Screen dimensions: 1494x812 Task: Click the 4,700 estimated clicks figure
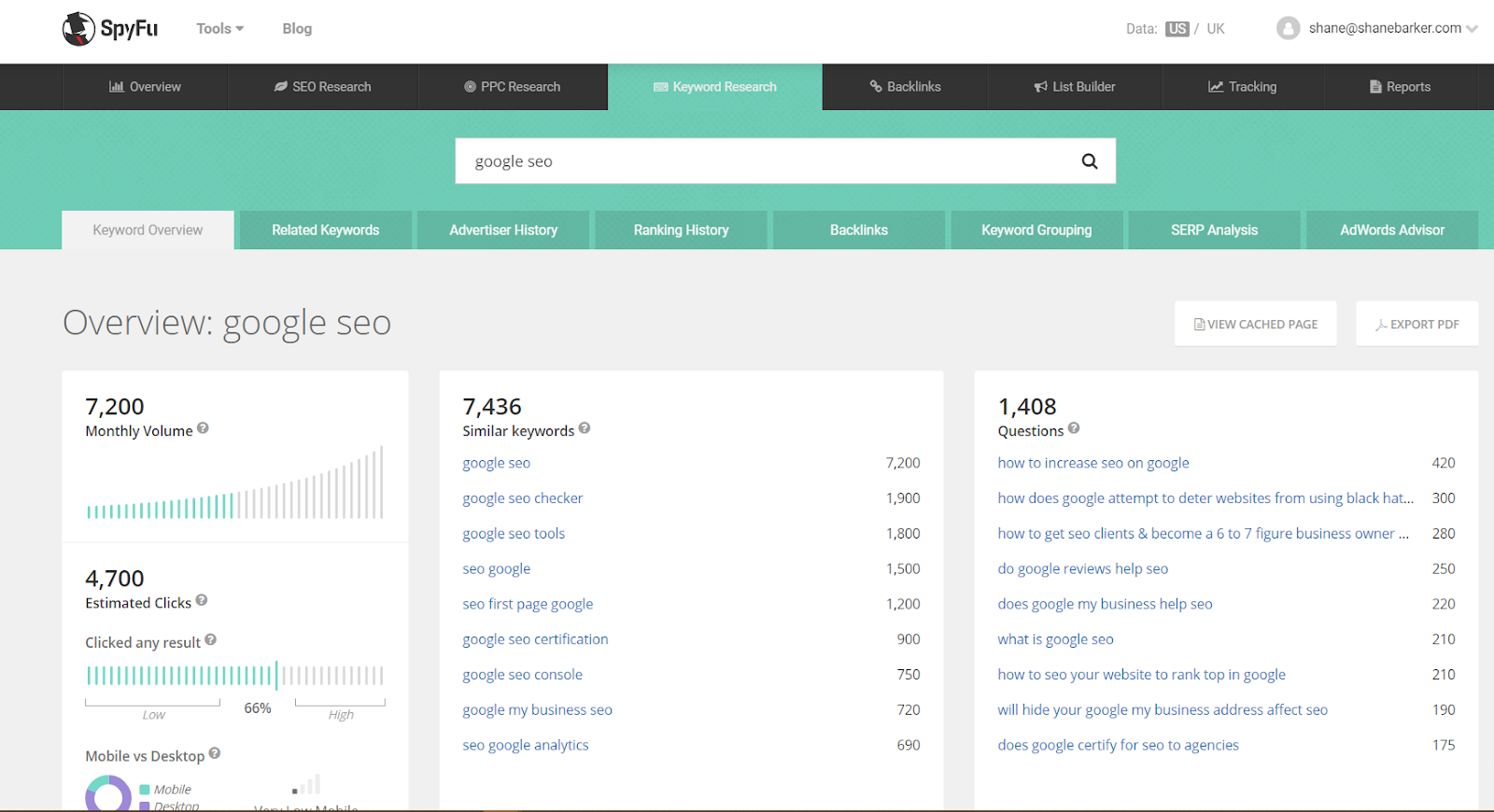click(115, 579)
